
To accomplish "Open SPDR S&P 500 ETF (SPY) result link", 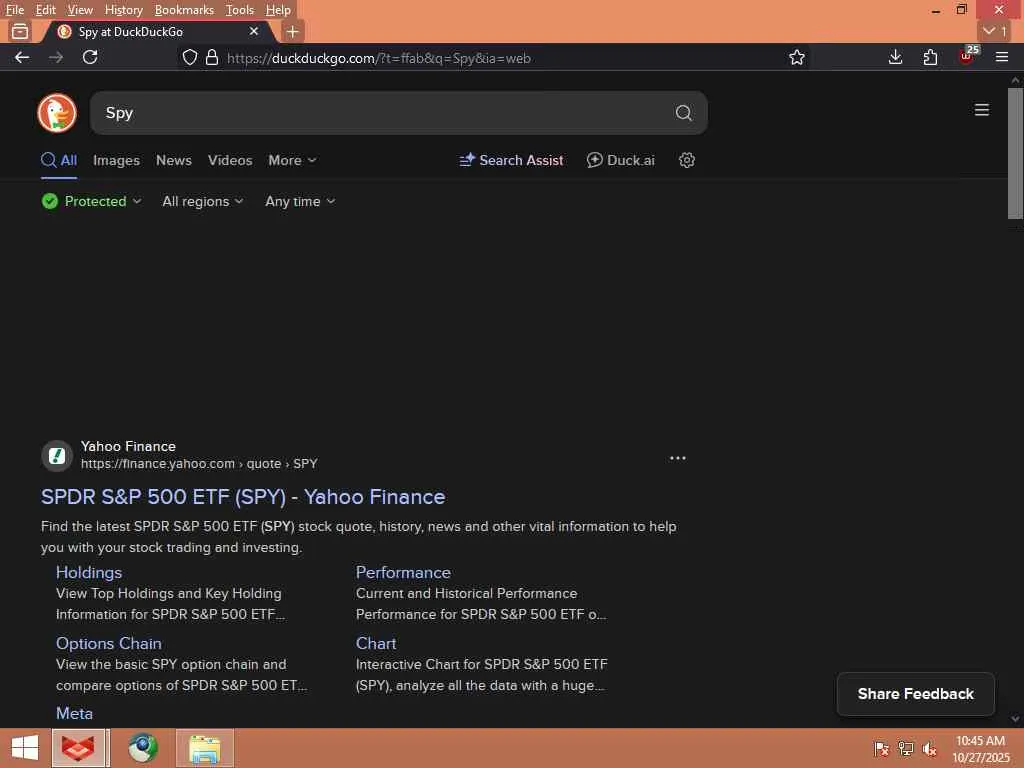I will (x=243, y=497).
